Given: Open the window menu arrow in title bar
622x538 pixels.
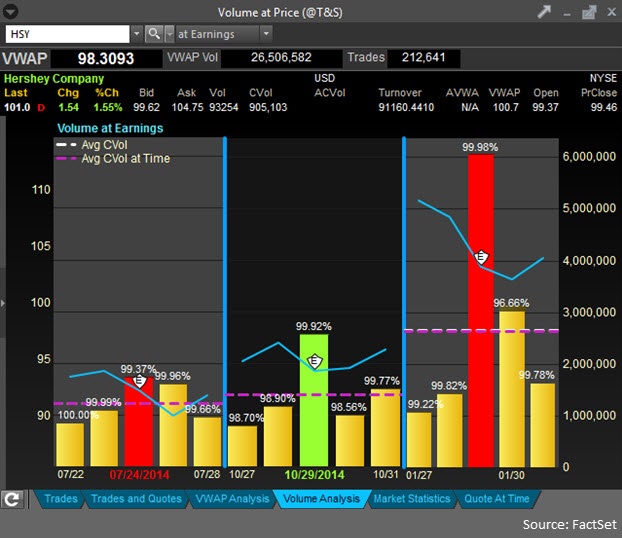Looking at the screenshot, I should click(x=10, y=12).
